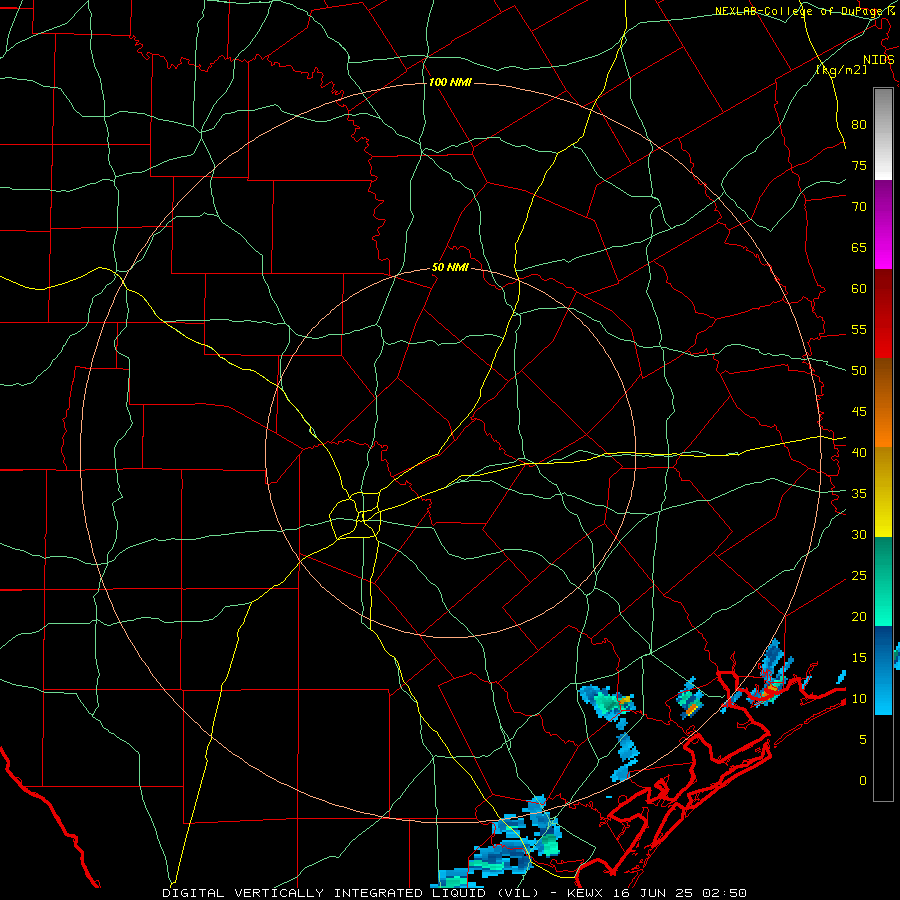Click the 50 value on the scale

pyautogui.click(x=859, y=371)
